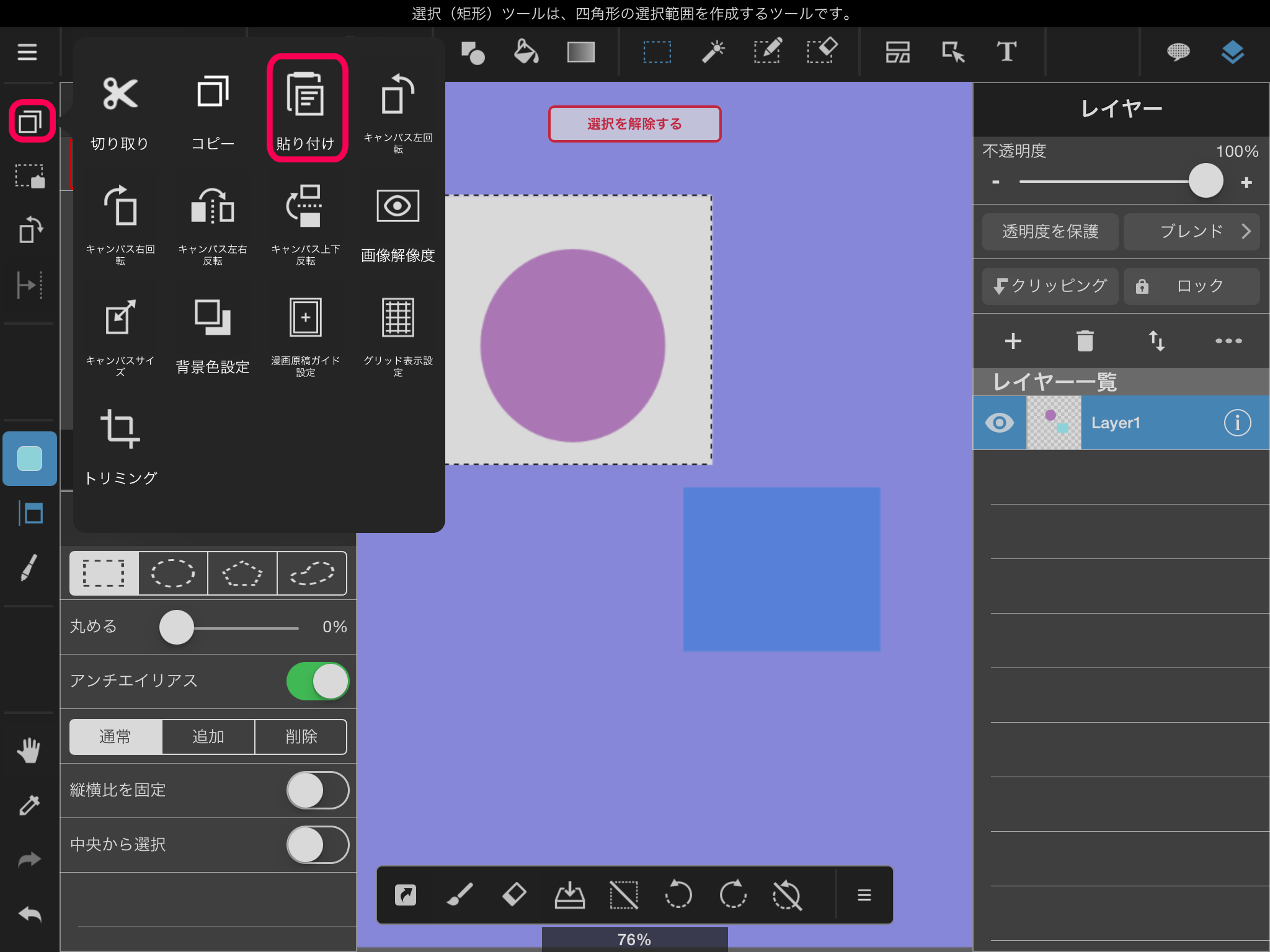This screenshot has height=952, width=1270.
Task: Enable select from center (中央から選択)
Action: pyautogui.click(x=318, y=845)
